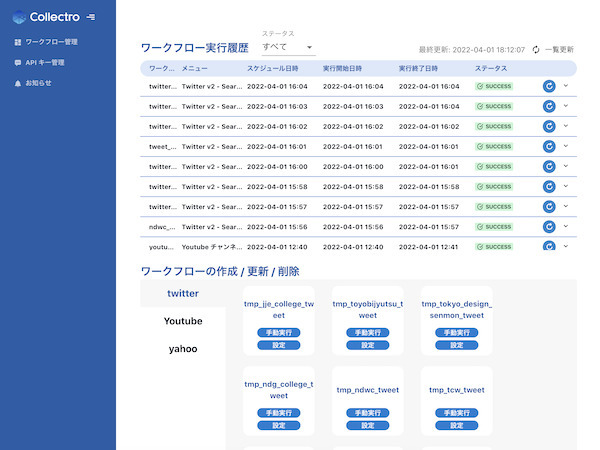The height and width of the screenshot is (450, 600).
Task: Click rerun icon on the 16:02 row
Action: (x=549, y=126)
